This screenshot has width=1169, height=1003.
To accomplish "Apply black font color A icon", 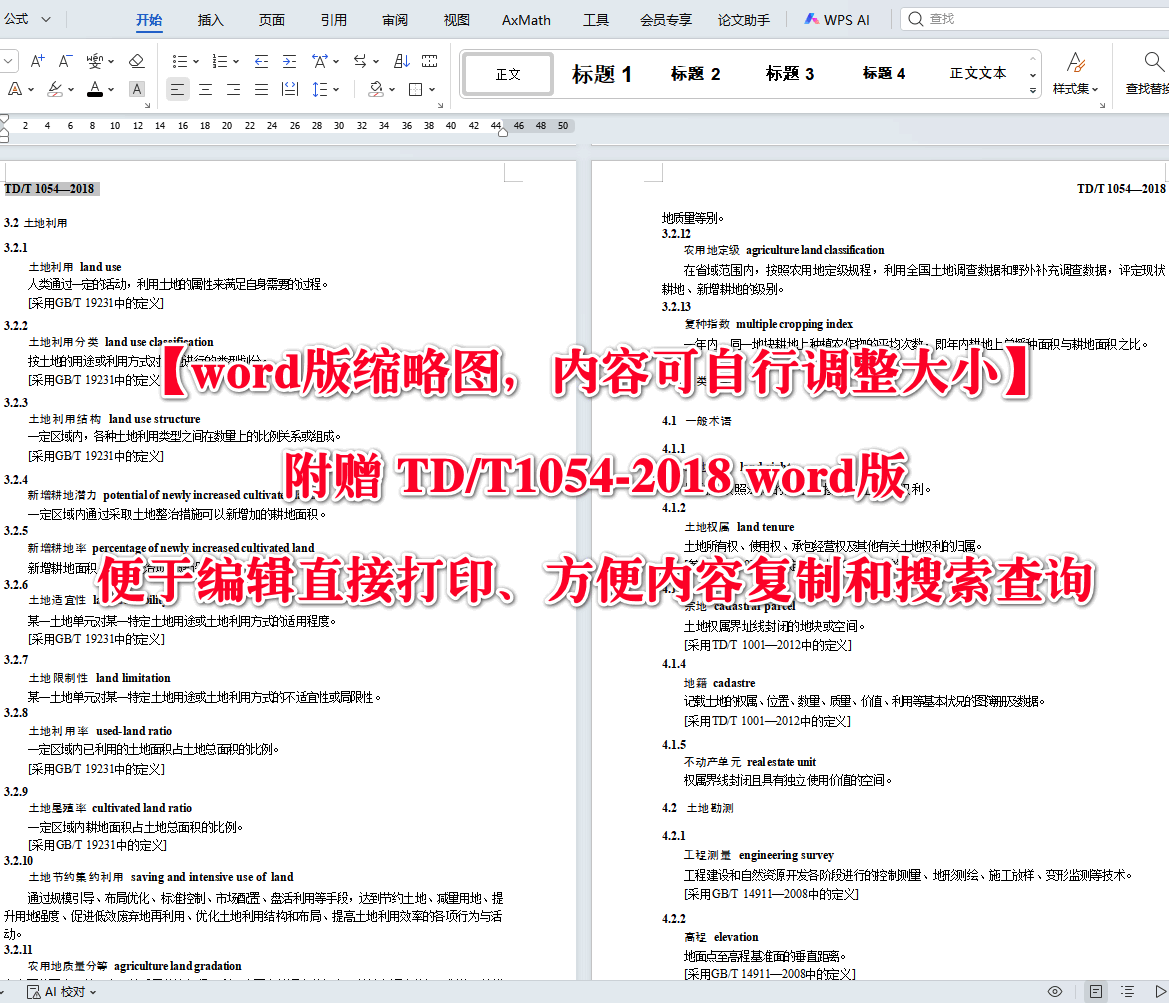I will coord(95,89).
